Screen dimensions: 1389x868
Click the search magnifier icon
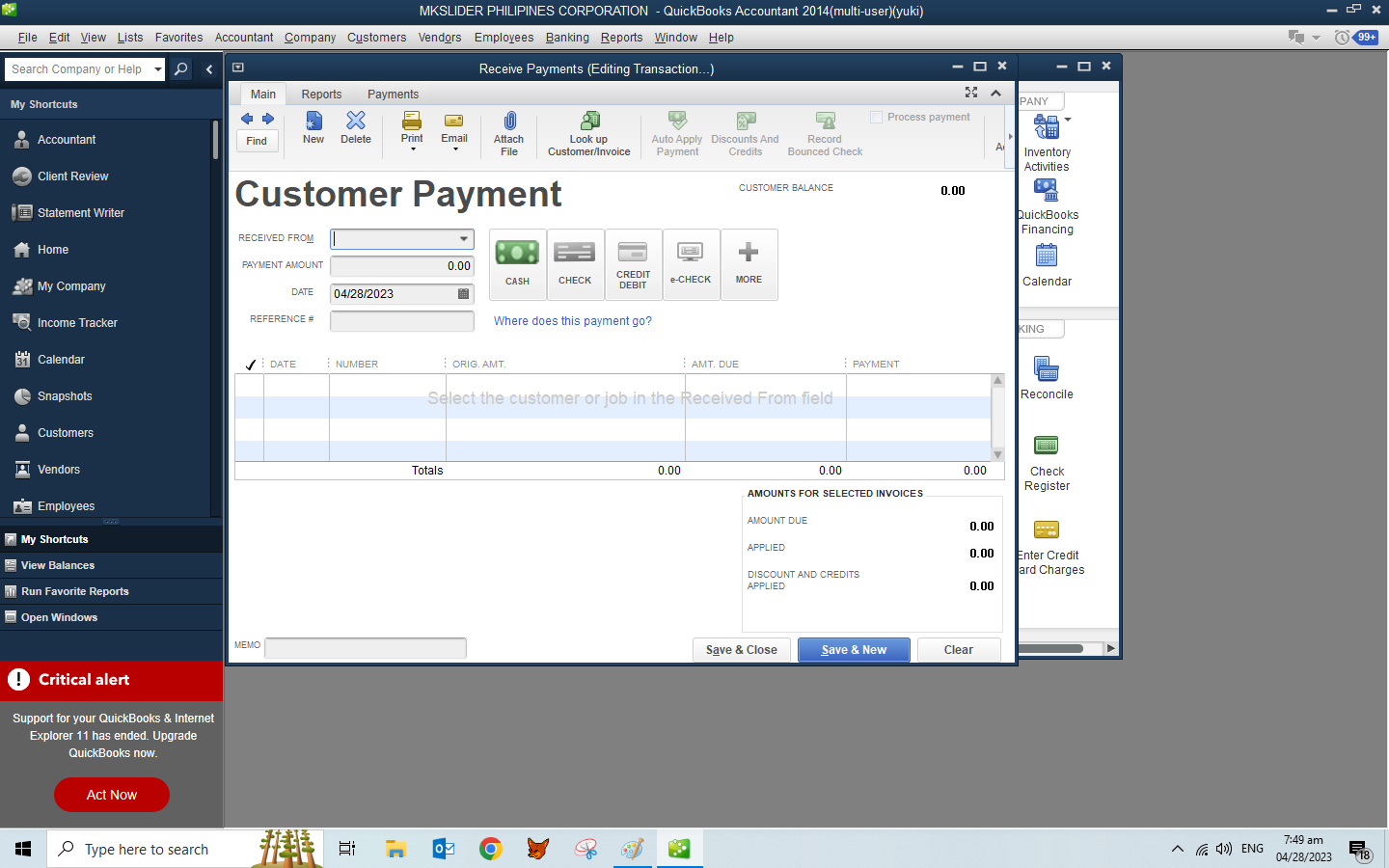180,69
